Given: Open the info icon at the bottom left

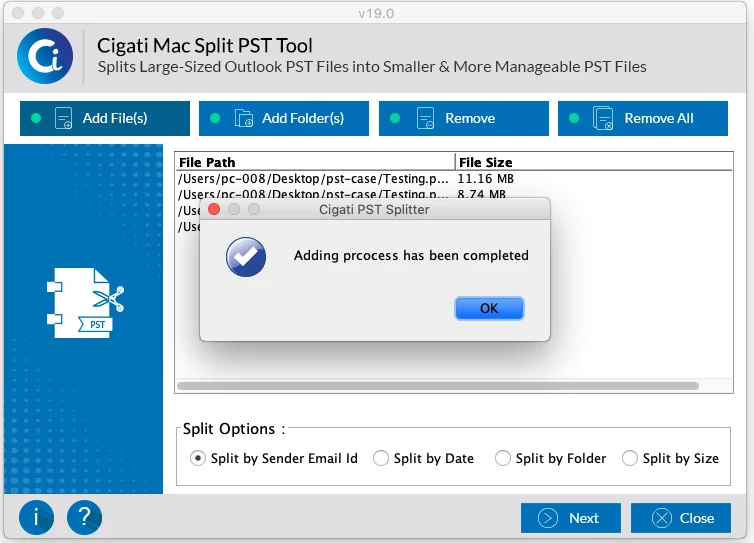Looking at the screenshot, I should pos(37,518).
